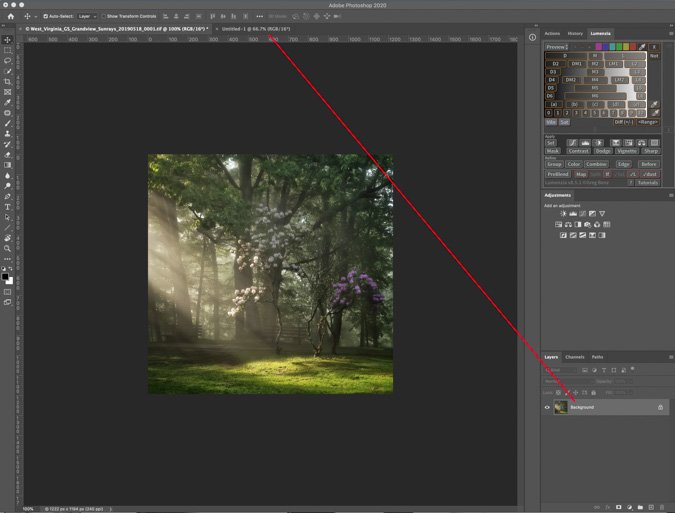Click the Lumenzia PreBlend button
The height and width of the screenshot is (513, 675).
click(x=558, y=174)
